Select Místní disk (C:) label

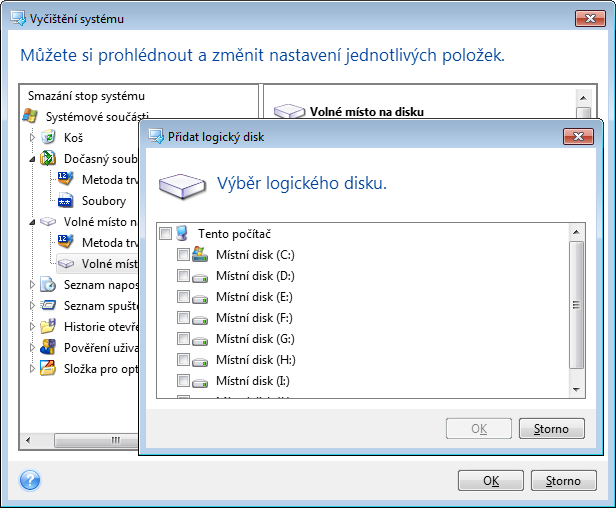255,255
